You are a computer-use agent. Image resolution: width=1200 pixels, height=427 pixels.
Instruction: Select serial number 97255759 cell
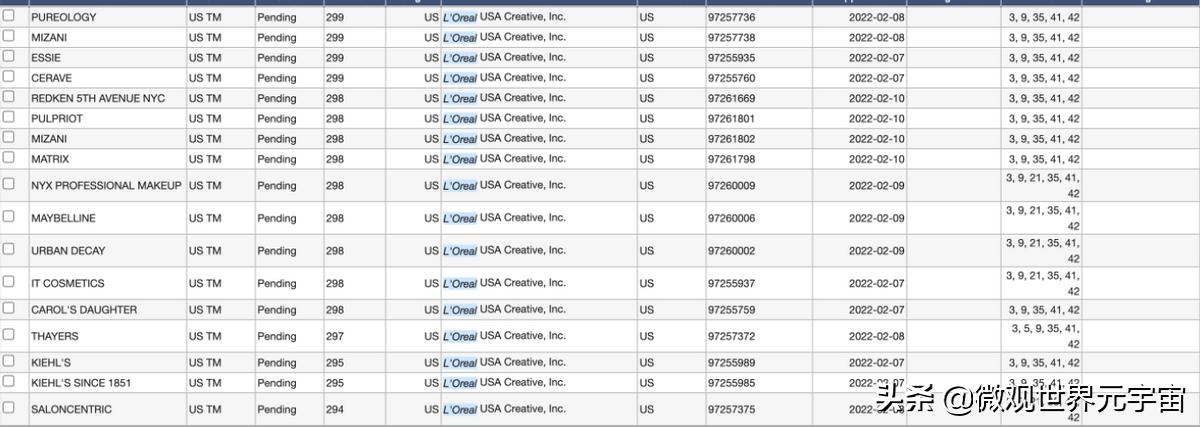point(731,310)
